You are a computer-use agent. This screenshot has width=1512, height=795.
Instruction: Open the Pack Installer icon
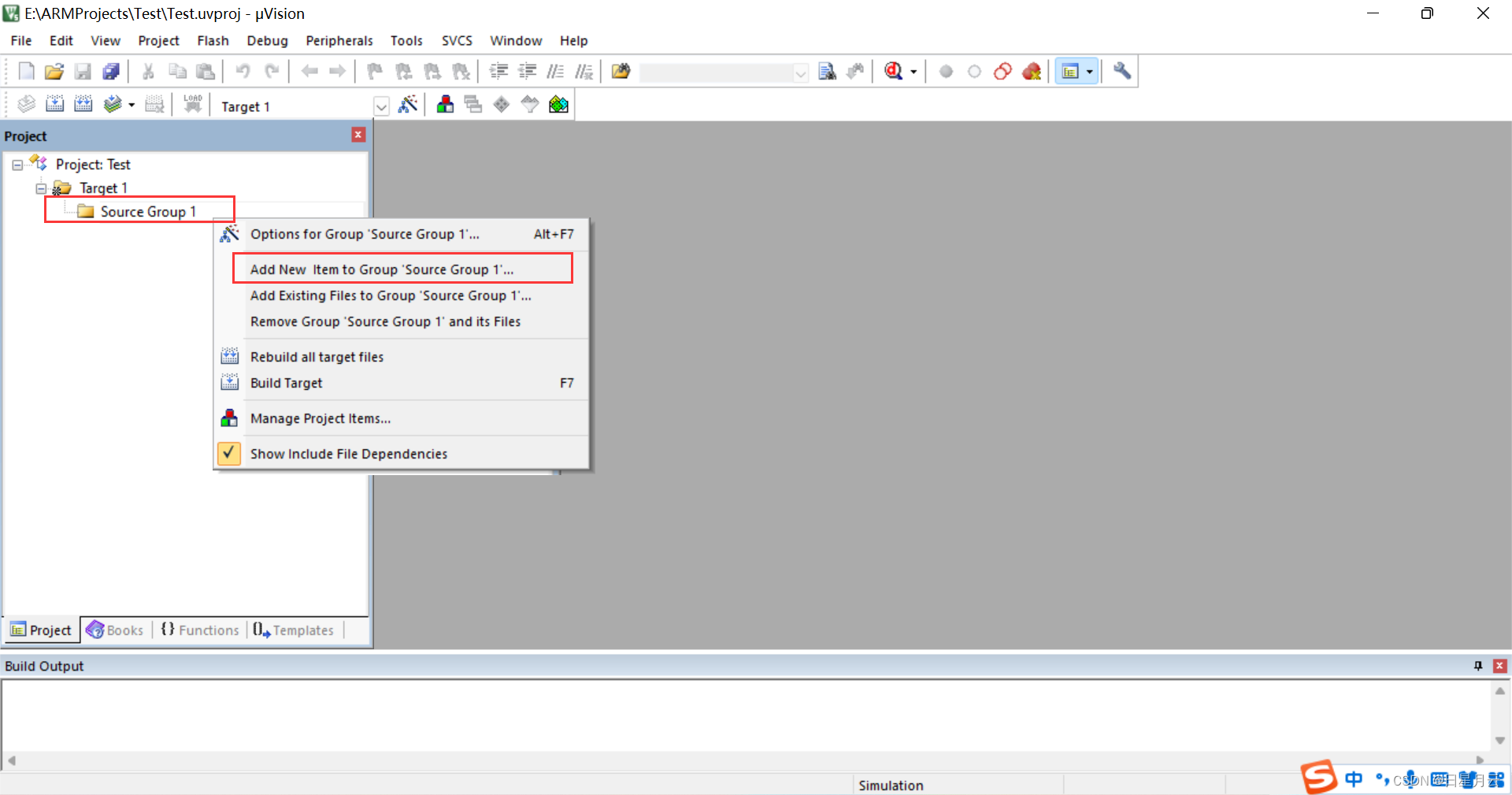(558, 104)
